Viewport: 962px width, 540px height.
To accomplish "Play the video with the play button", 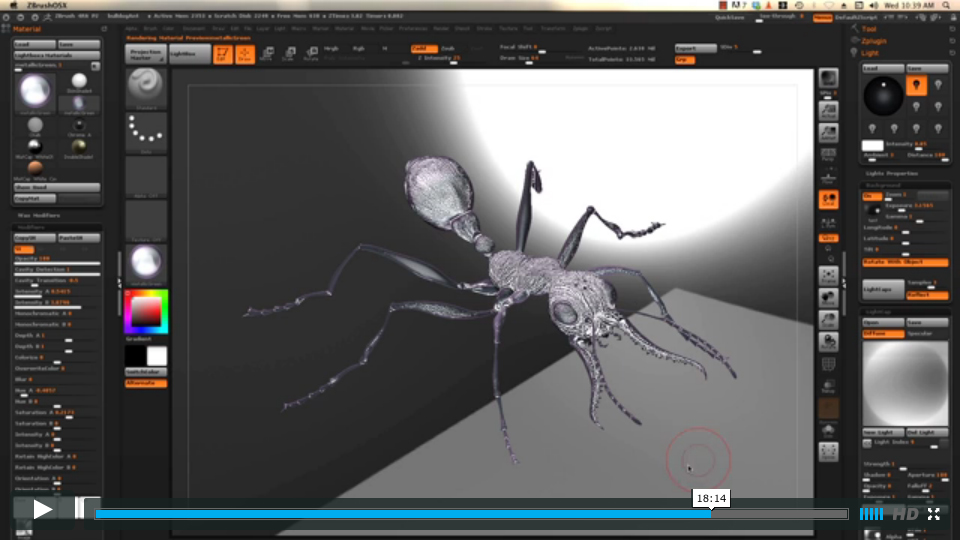I will (x=42, y=509).
